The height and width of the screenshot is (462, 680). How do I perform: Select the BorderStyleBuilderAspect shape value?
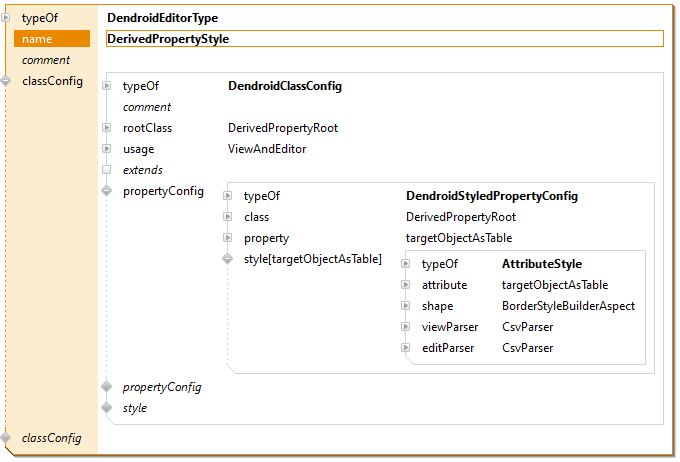[x=568, y=306]
